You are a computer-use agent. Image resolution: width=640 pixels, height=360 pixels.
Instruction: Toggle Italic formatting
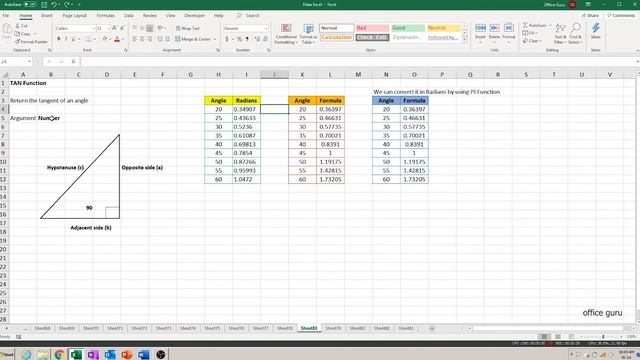pyautogui.click(x=66, y=39)
